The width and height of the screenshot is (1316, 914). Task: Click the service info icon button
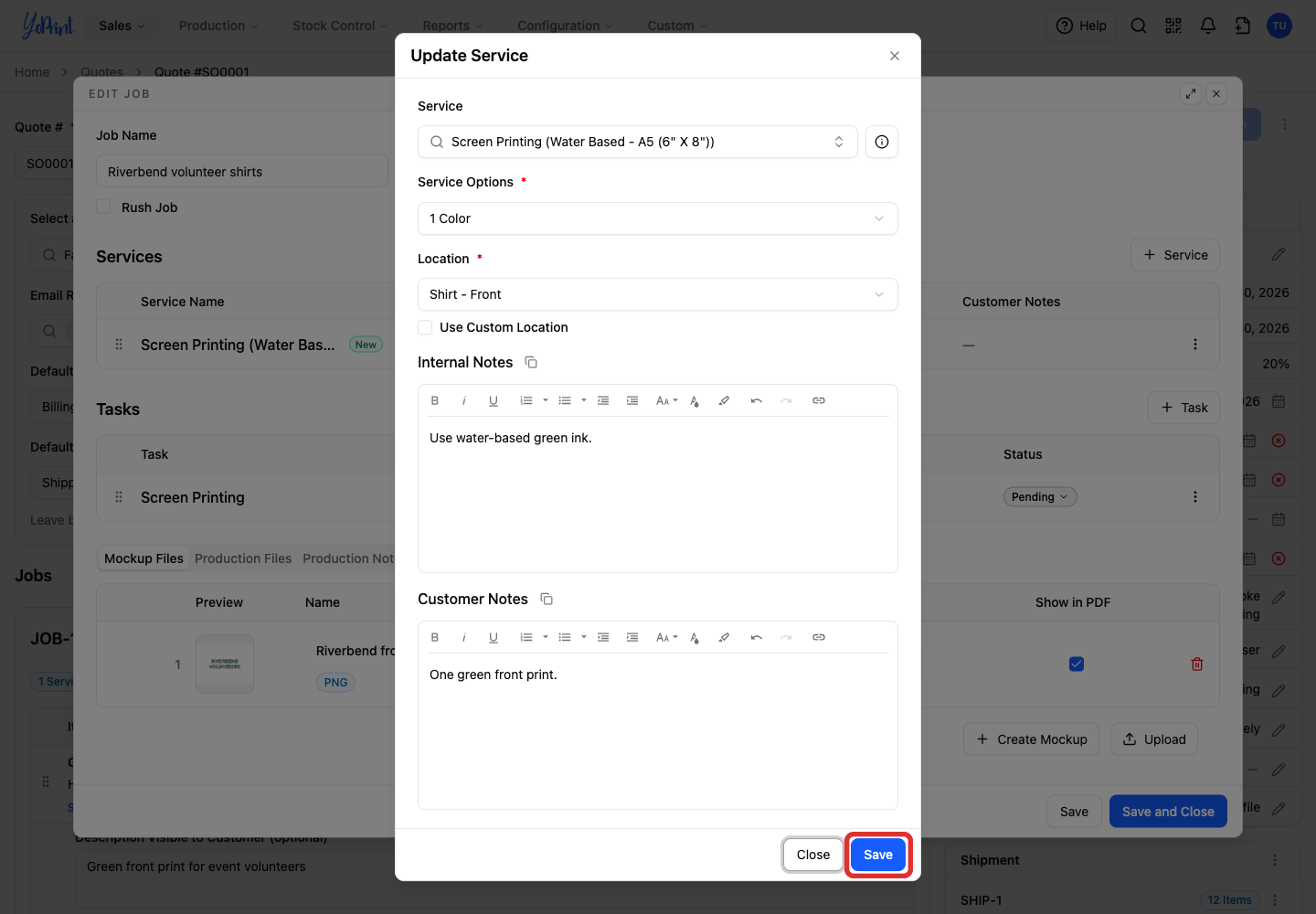882,142
